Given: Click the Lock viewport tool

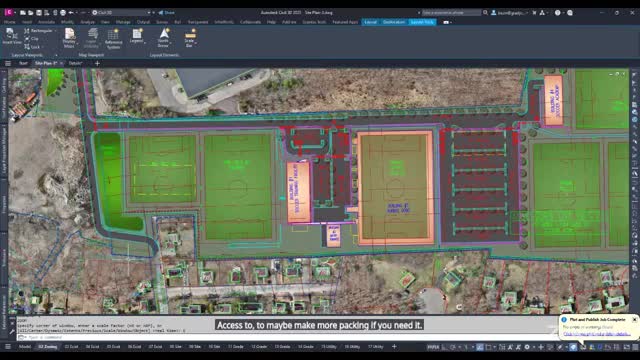Looking at the screenshot, I should pyautogui.click(x=32, y=47).
